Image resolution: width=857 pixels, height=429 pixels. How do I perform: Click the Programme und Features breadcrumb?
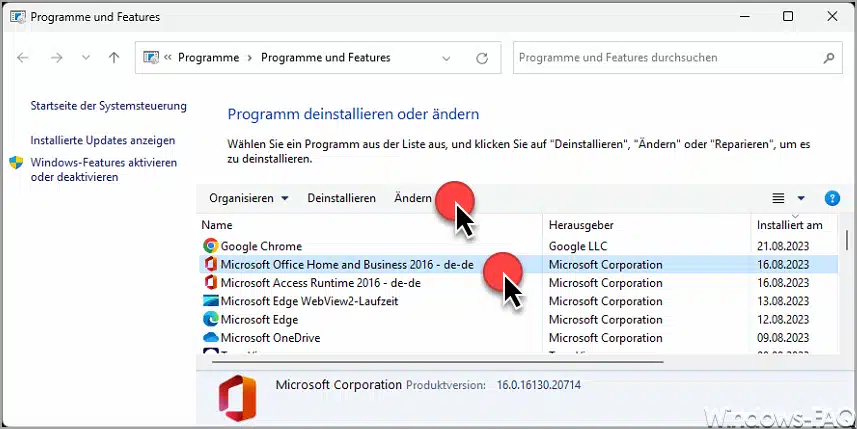click(x=326, y=57)
